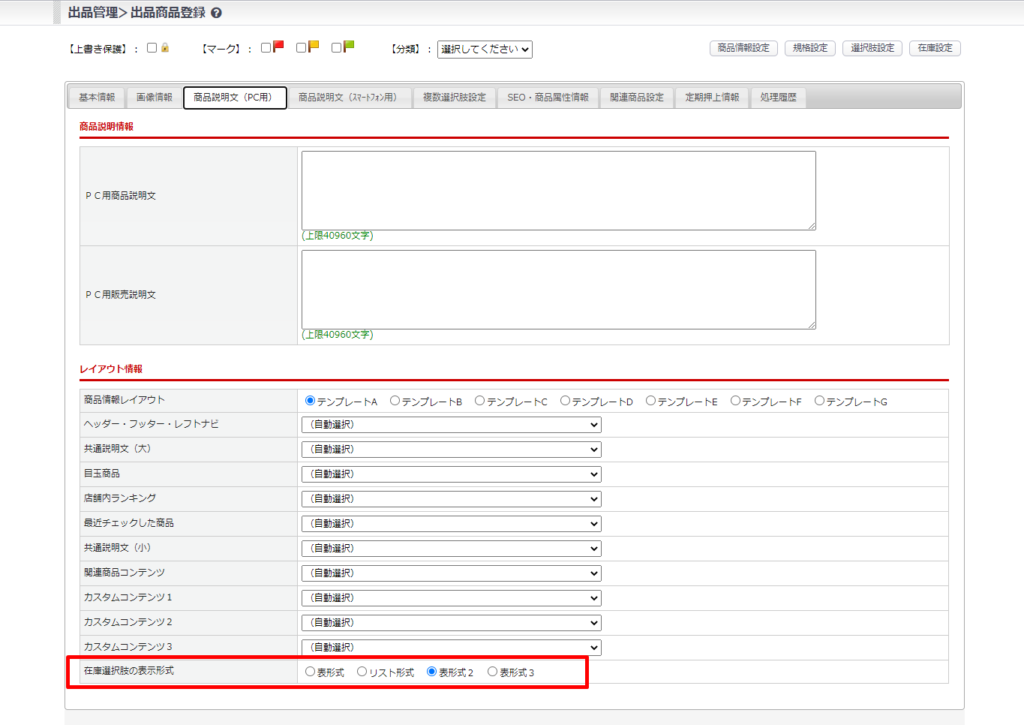Viewport: 1024px width, 725px height.
Task: Click the yellow flag mark icon
Action: (x=314, y=47)
